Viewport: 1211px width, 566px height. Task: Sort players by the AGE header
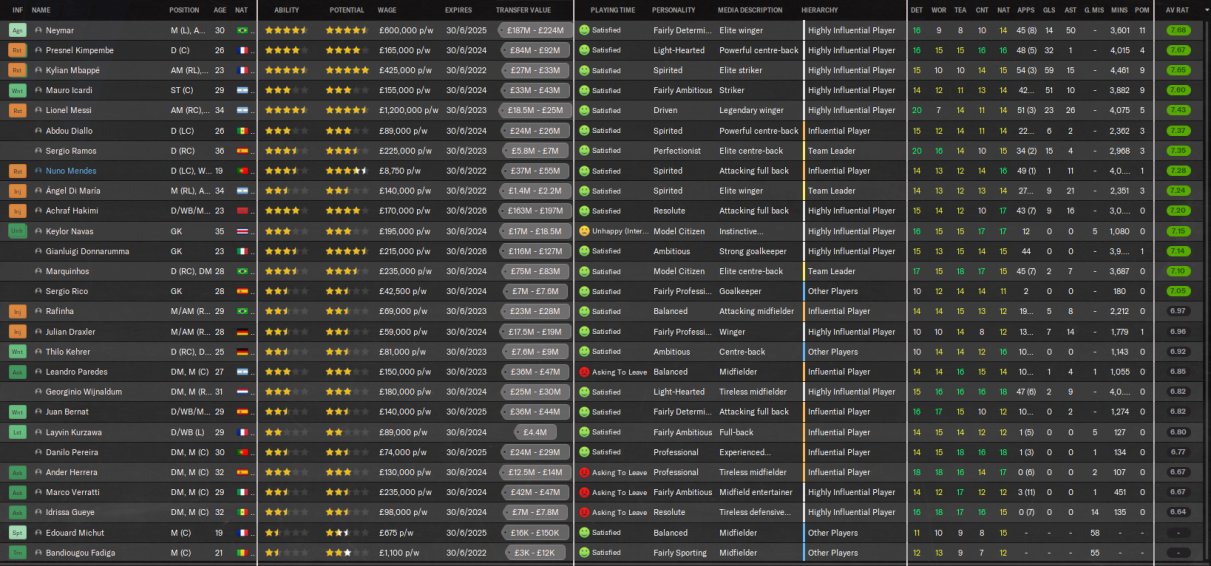tap(219, 10)
